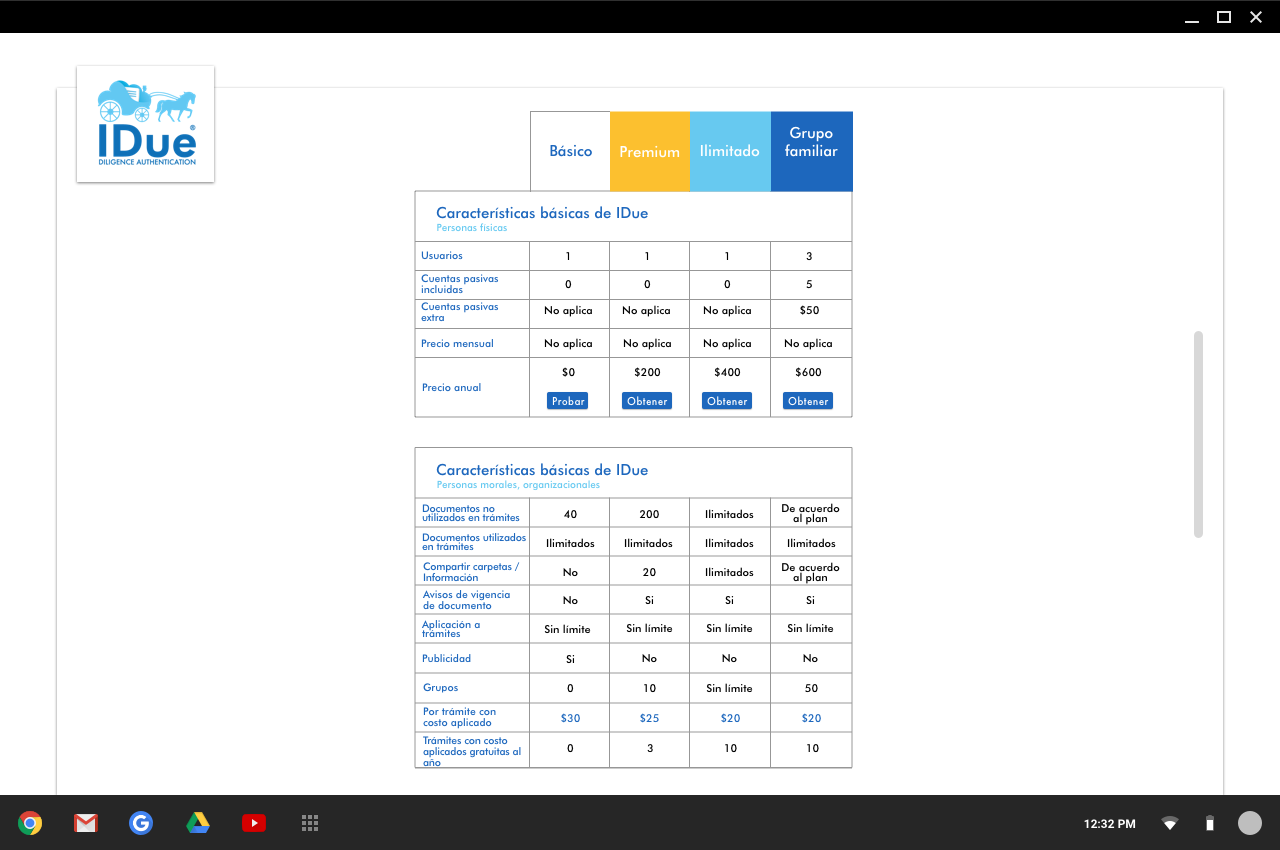Click the battery status icon
Screen dimensions: 1280x850
click(1209, 824)
